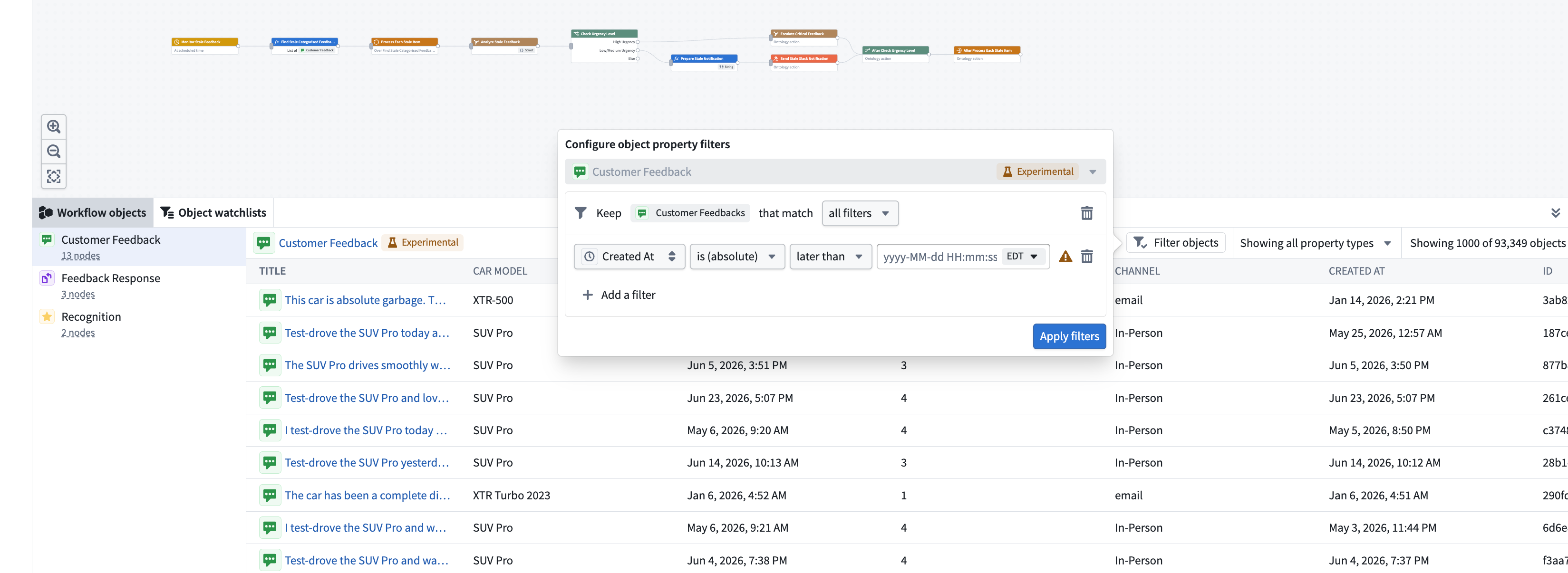Select the After Process Each Stale Item node
The height and width of the screenshot is (573, 1568).
click(987, 54)
